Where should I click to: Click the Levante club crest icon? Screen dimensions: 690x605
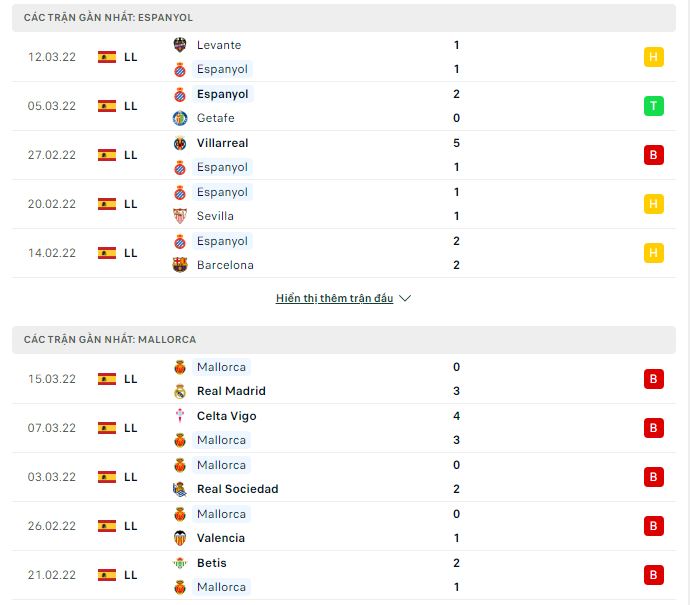click(180, 45)
